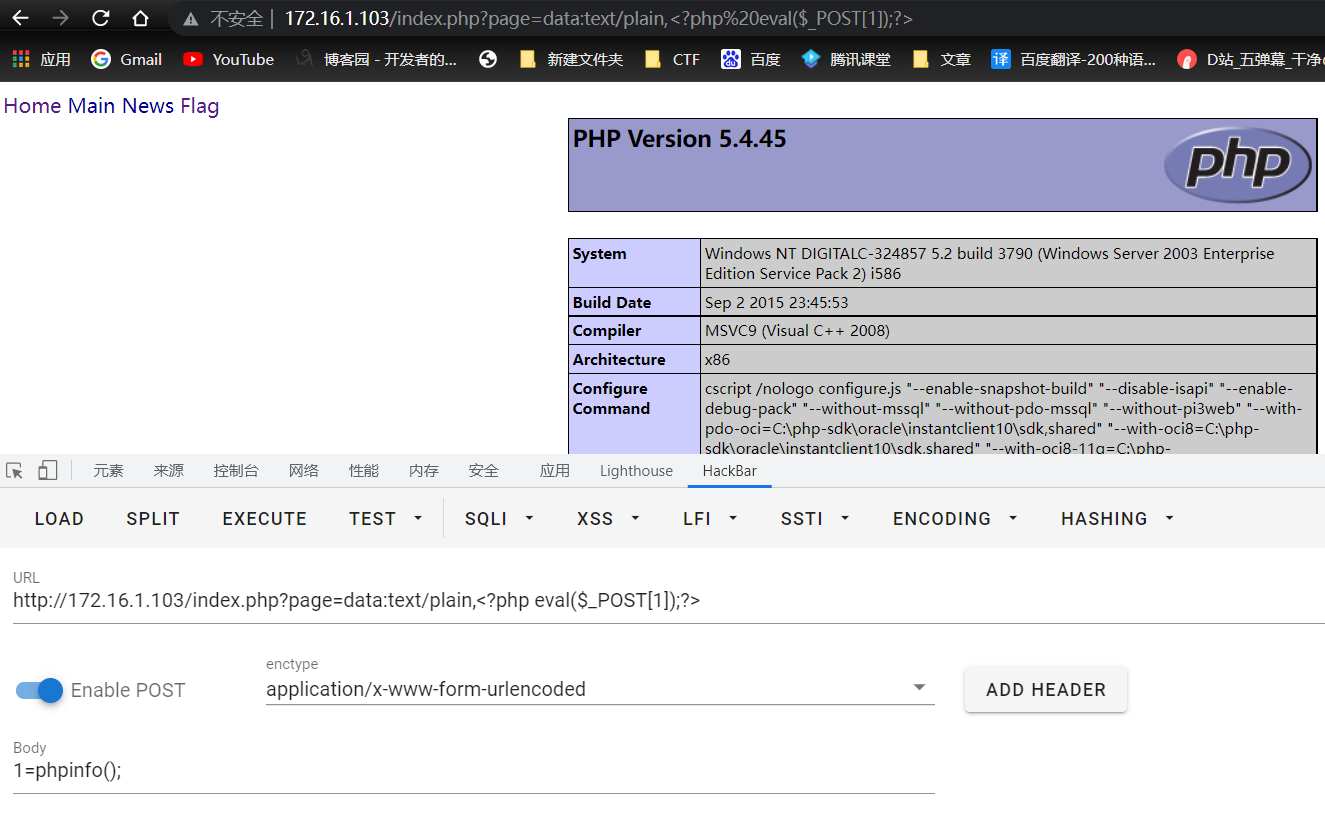The image size is (1325, 814).
Task: Open the Main link on the page
Action: (x=92, y=106)
